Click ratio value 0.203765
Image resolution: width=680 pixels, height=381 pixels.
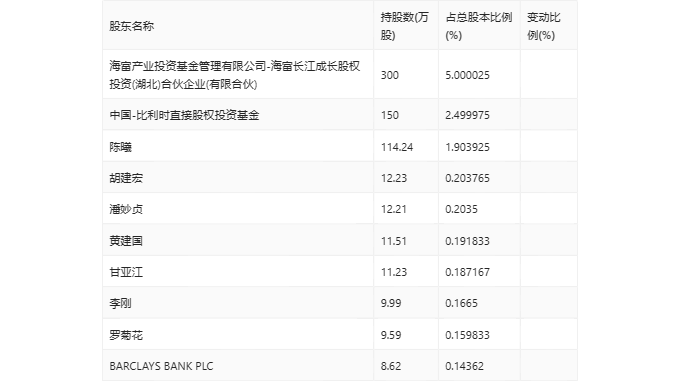click(x=468, y=178)
